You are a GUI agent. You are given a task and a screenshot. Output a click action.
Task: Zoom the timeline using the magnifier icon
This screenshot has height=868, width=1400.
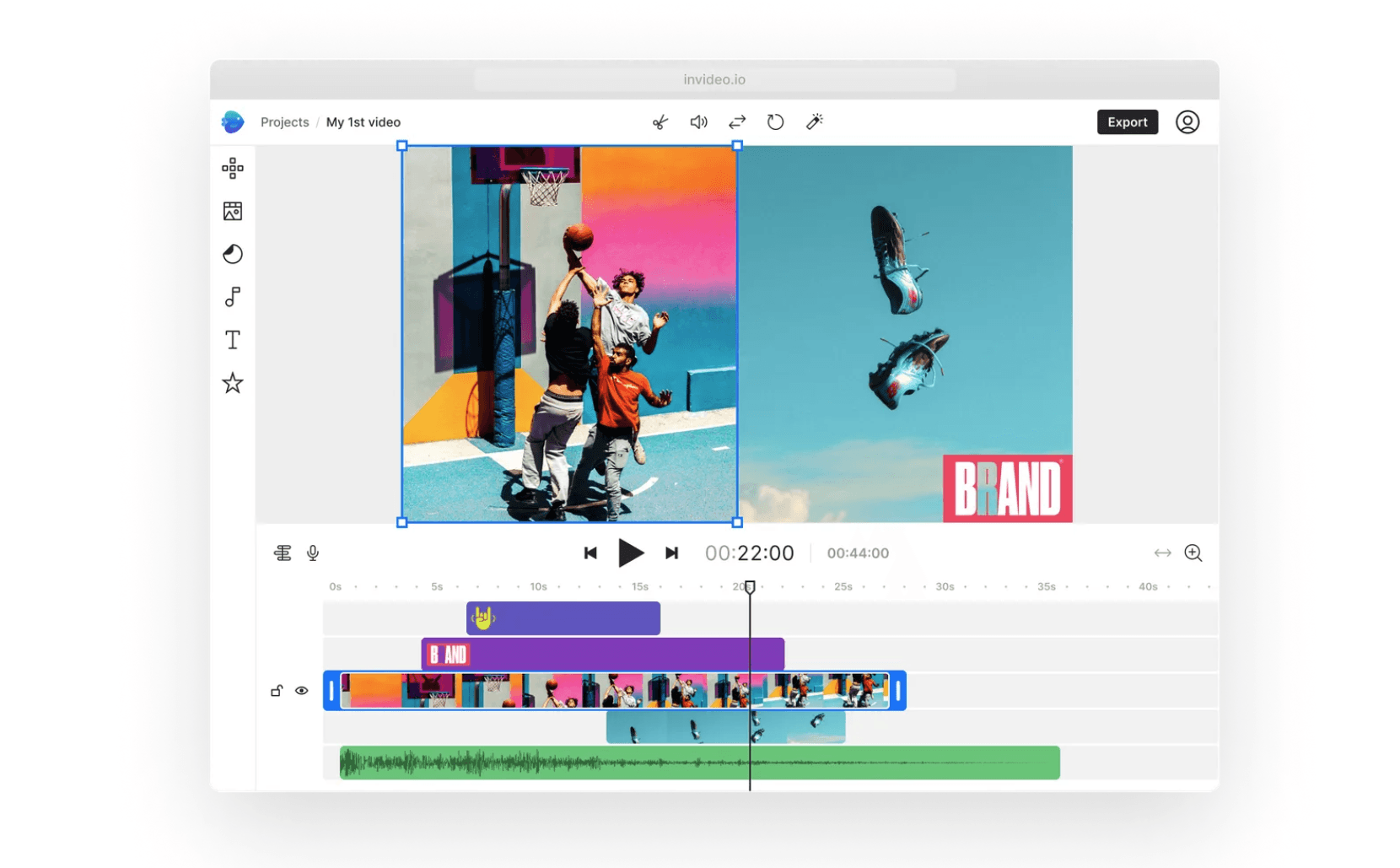pyautogui.click(x=1193, y=553)
